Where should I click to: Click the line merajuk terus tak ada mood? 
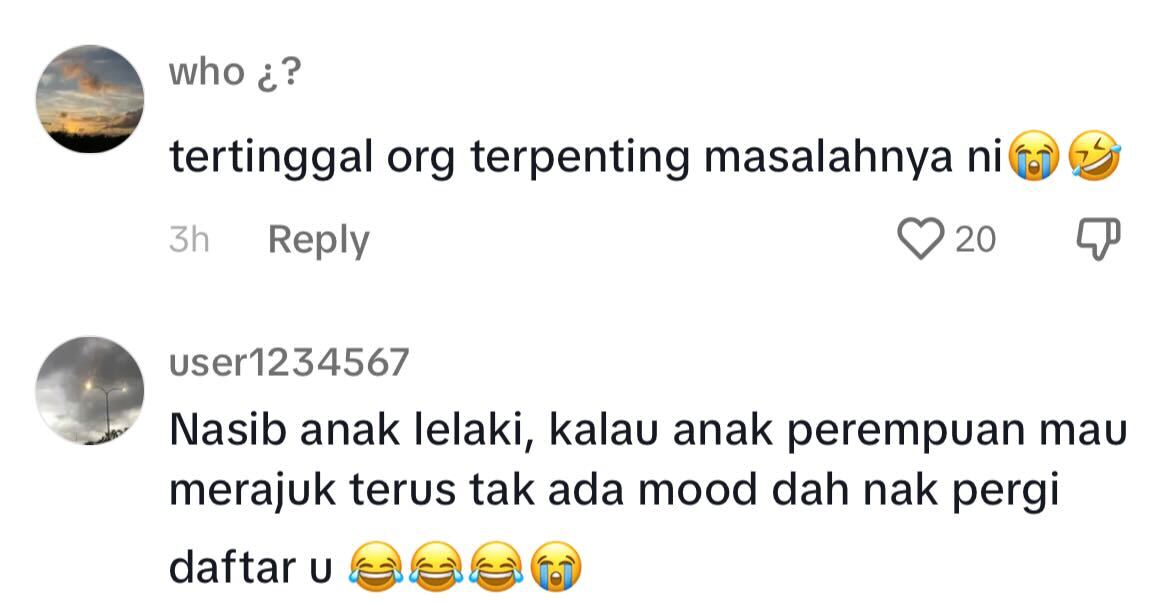614,492
